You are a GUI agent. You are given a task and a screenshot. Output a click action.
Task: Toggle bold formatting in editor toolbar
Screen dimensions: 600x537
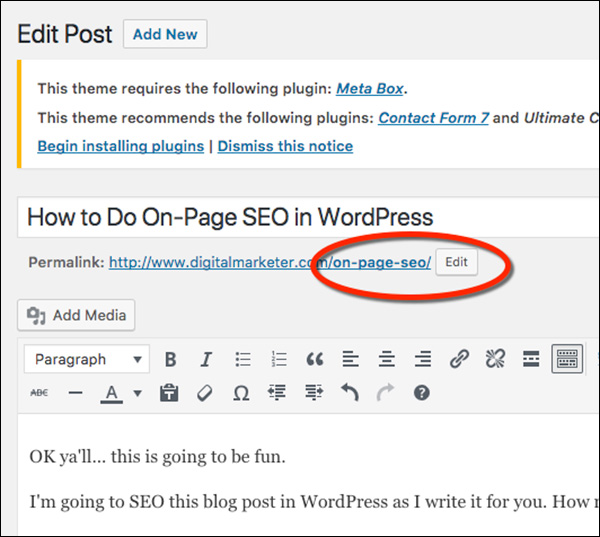170,359
